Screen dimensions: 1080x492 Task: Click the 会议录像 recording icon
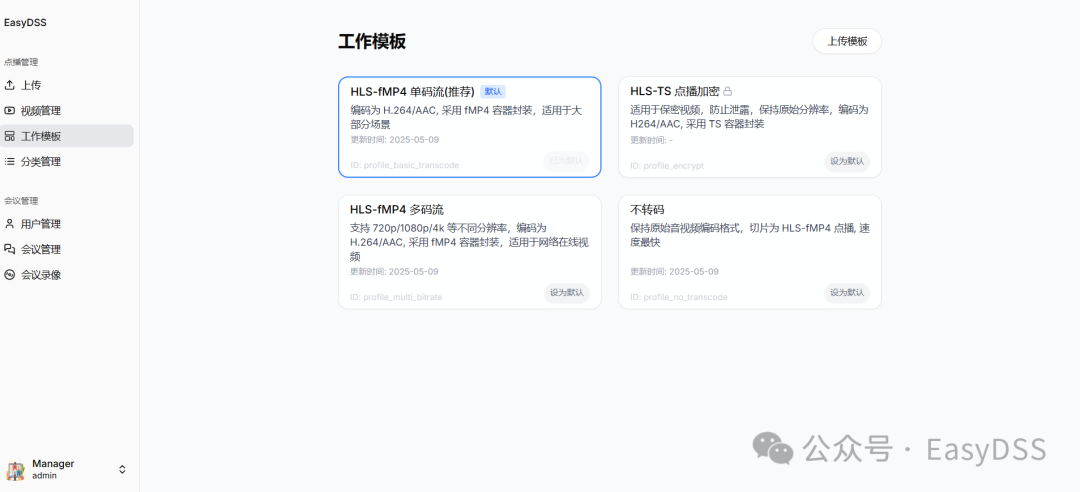[10, 275]
